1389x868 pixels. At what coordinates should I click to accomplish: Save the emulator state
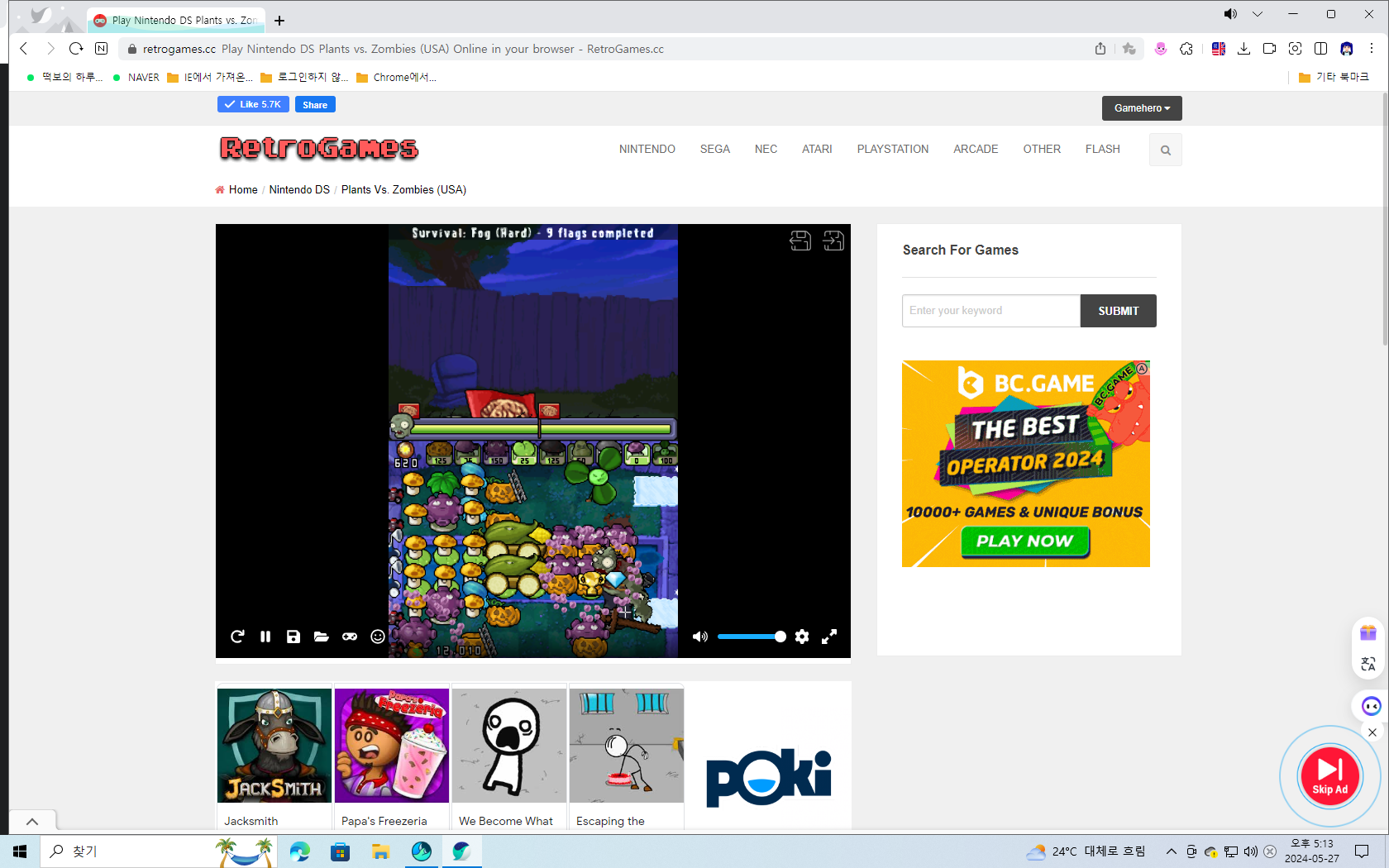point(294,637)
